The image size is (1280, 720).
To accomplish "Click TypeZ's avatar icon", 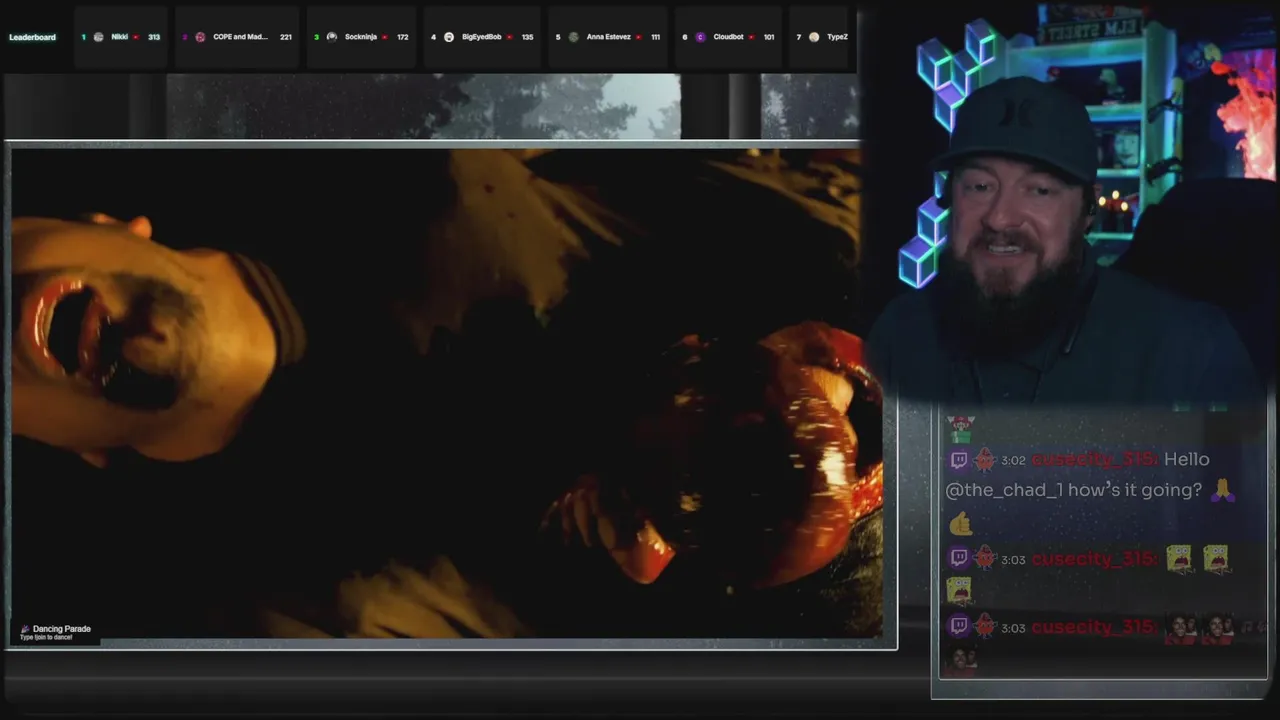I will point(814,37).
